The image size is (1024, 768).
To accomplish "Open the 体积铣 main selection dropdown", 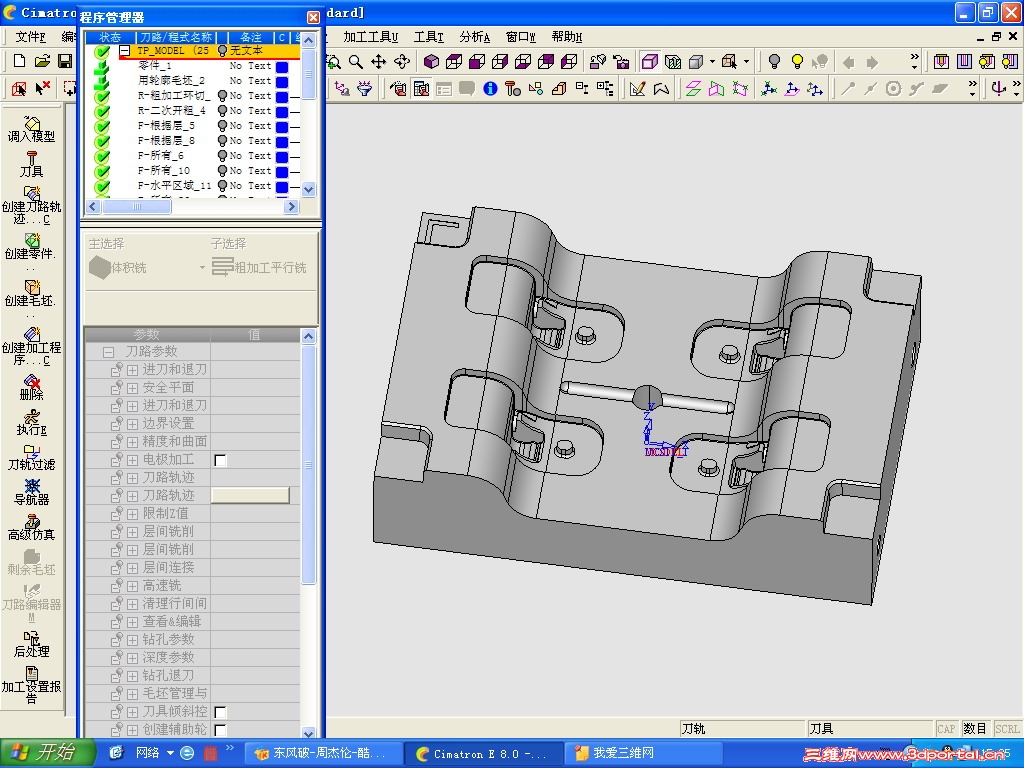I will [201, 268].
